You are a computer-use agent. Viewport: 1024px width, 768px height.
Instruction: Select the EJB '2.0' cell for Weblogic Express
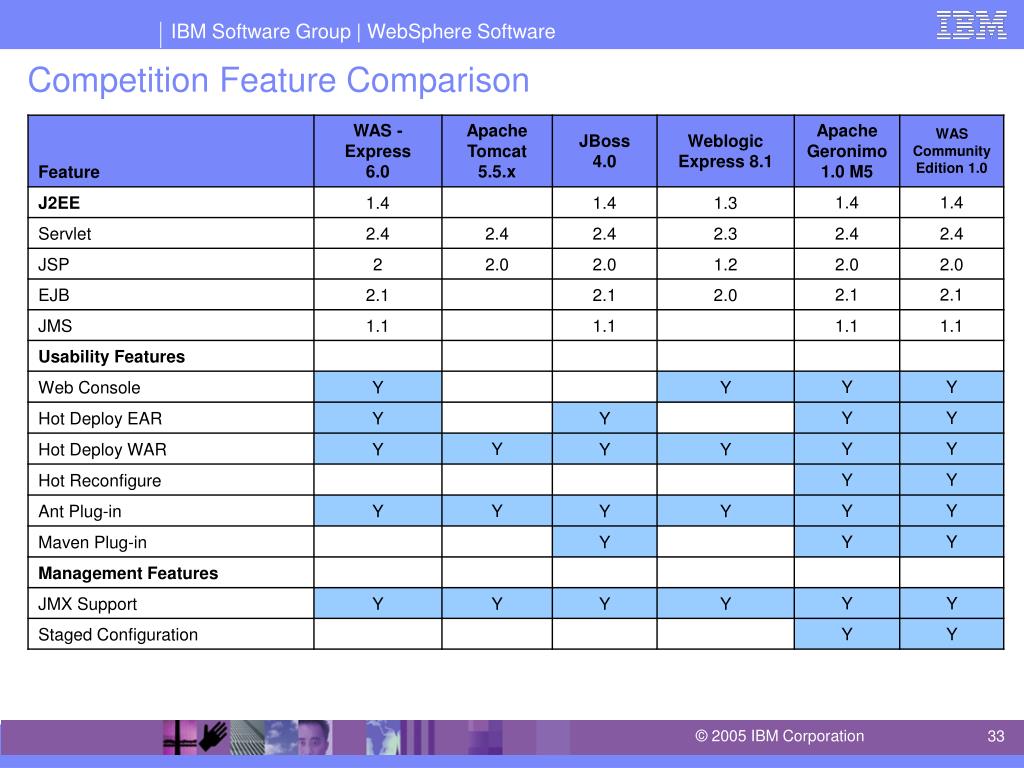(725, 295)
